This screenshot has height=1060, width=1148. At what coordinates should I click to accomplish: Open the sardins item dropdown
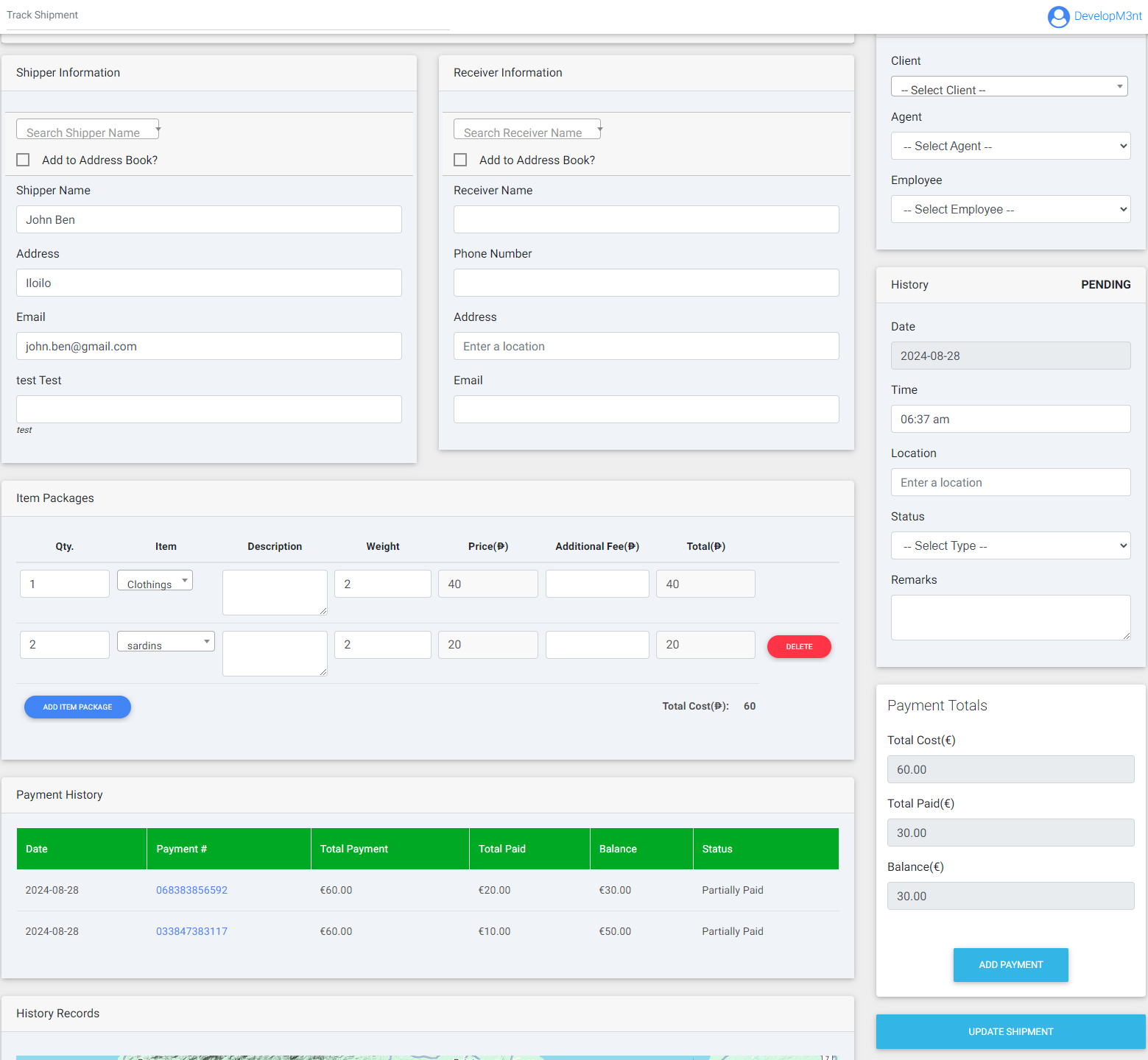(x=166, y=642)
